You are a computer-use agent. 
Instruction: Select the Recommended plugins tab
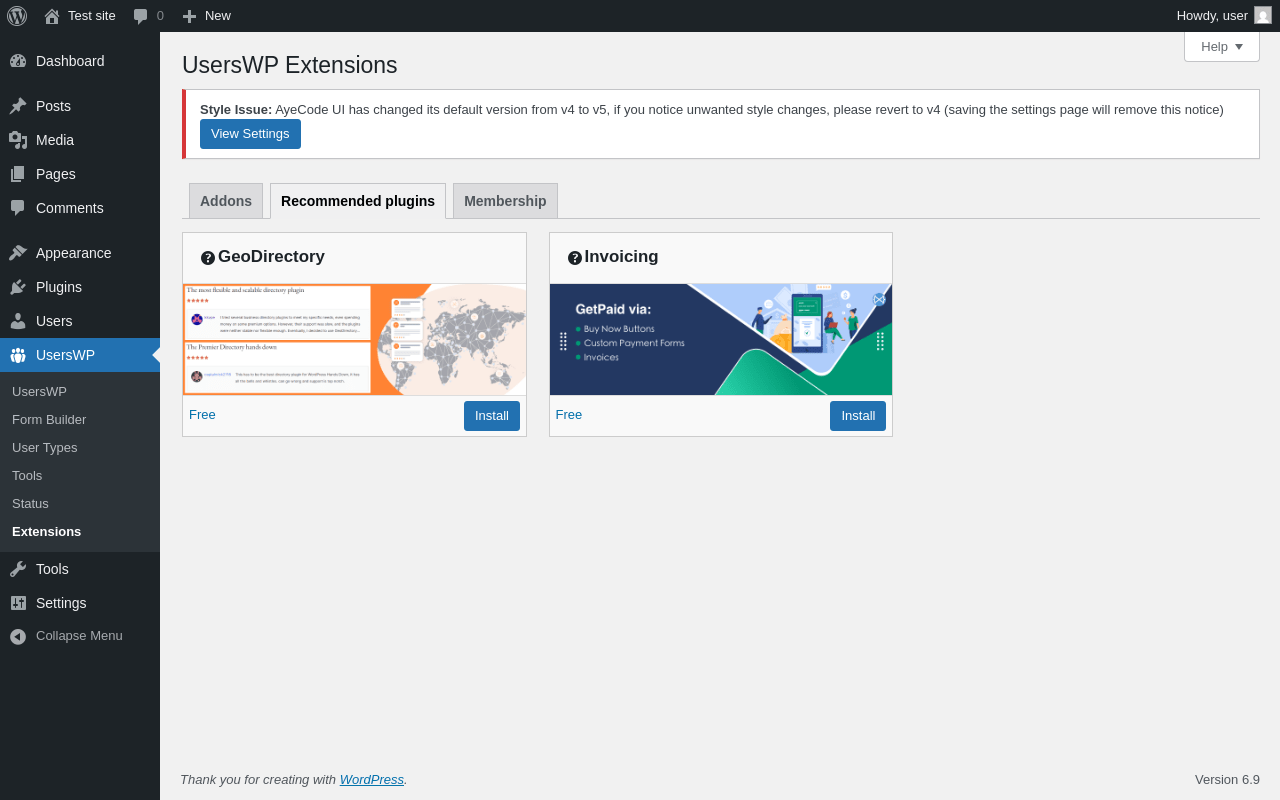[x=358, y=201]
